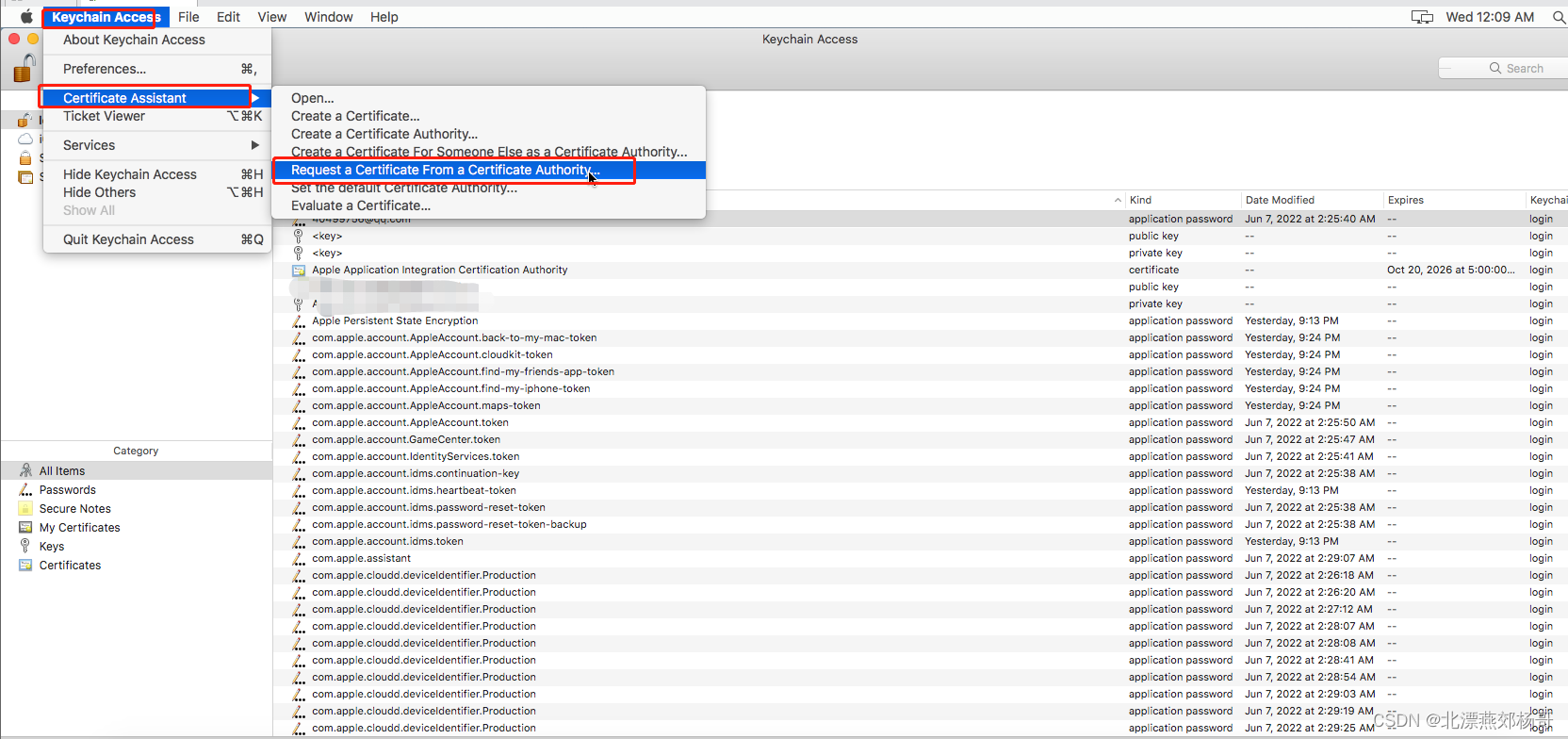Click the menu bar clock Wed 12:09 AM
The height and width of the screenshot is (739, 1568).
1490,17
